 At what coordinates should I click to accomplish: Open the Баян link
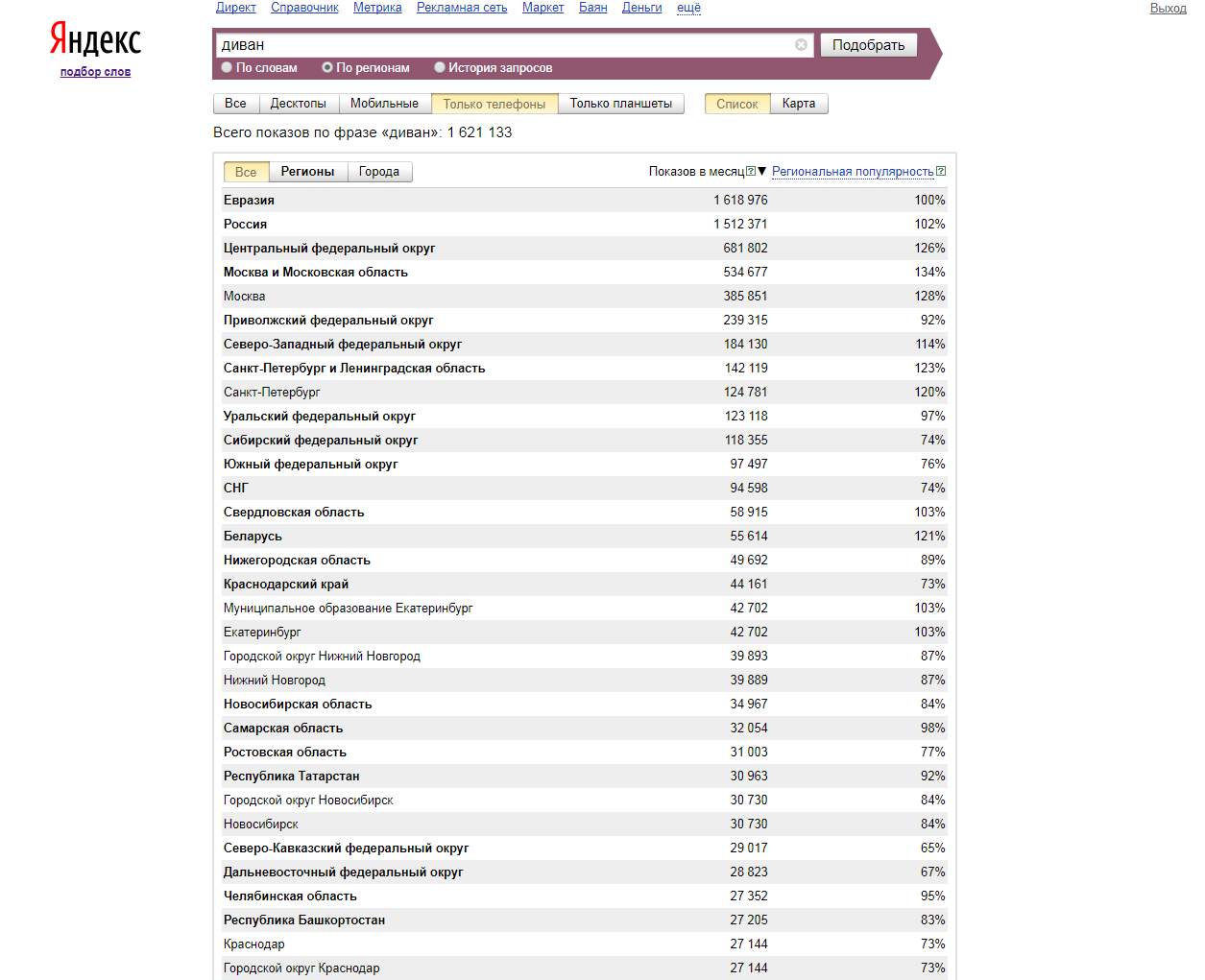pos(593,8)
